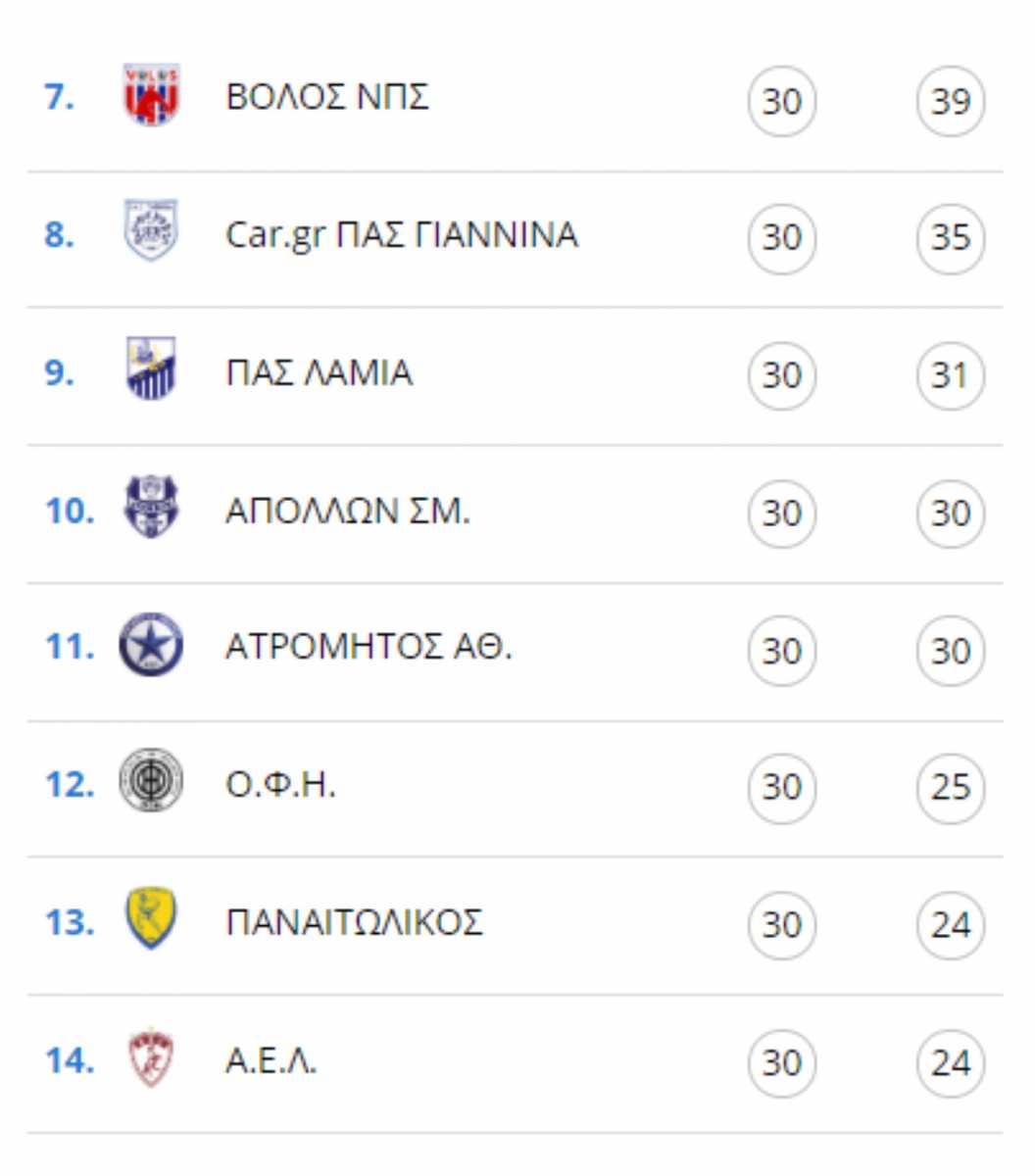
Task: Select the ΠΑΣ ΛΑΜΙΑ team name
Action: tap(319, 373)
